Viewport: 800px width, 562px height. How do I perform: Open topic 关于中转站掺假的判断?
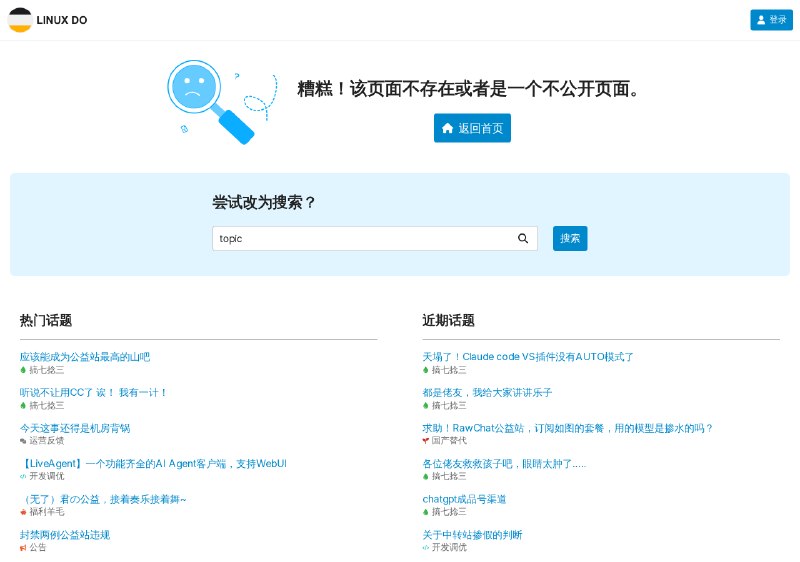(472, 535)
